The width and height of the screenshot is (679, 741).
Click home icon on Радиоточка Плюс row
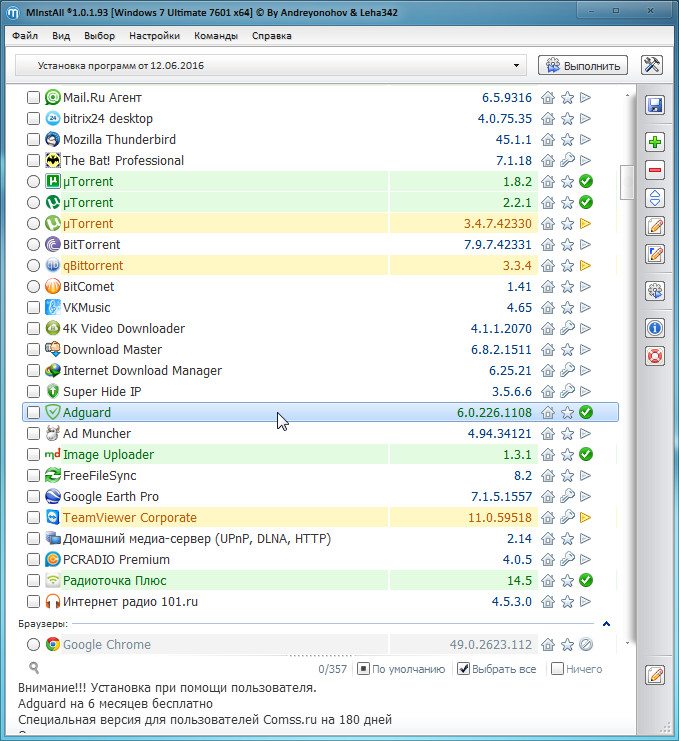pyautogui.click(x=548, y=580)
